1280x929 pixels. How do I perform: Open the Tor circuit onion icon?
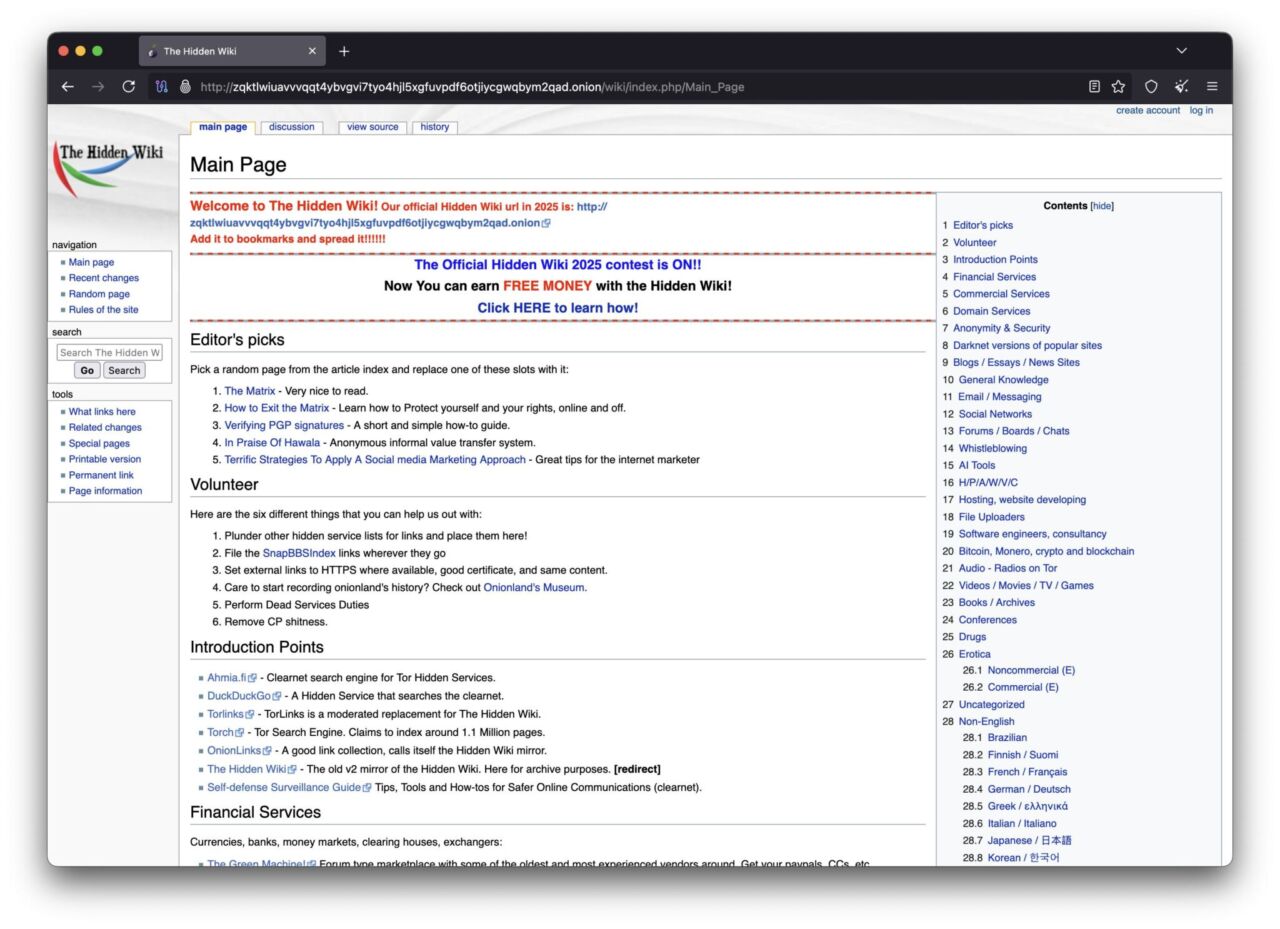tap(160, 87)
